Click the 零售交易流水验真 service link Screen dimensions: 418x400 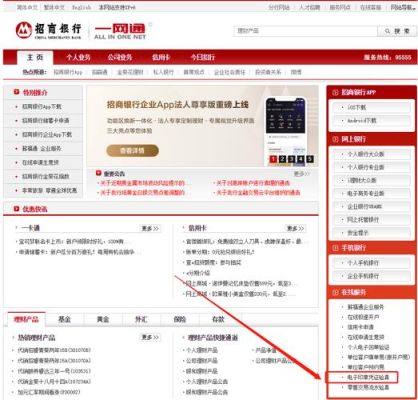(x=368, y=387)
